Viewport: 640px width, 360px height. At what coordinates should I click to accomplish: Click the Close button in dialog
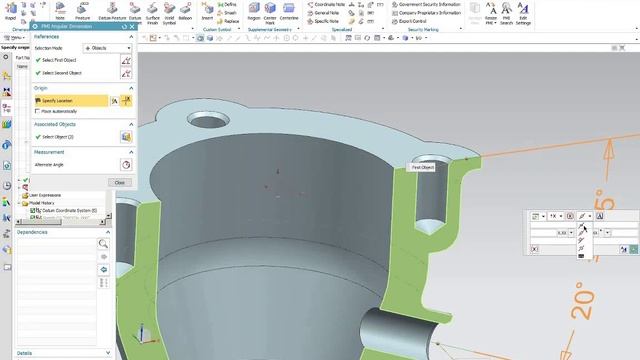pos(120,182)
